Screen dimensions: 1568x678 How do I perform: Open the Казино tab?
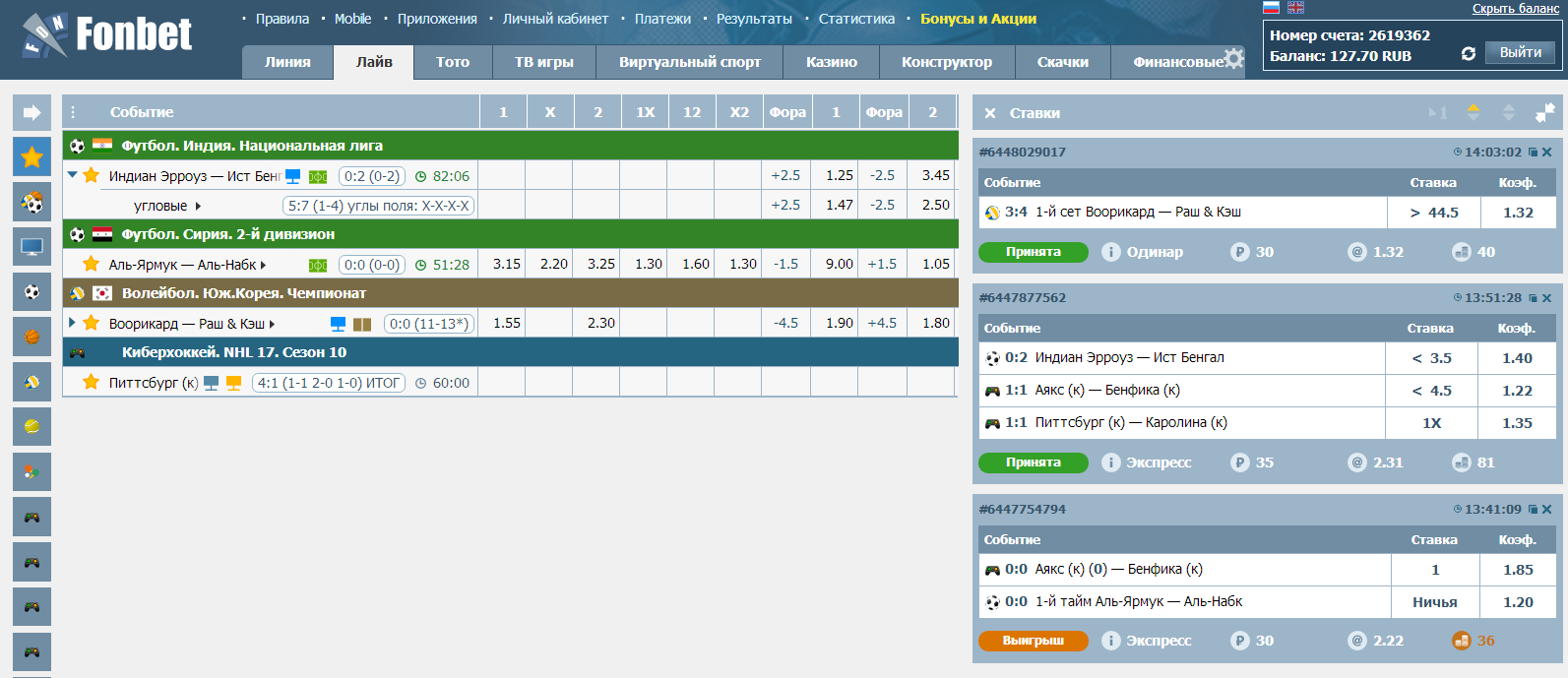[x=831, y=62]
